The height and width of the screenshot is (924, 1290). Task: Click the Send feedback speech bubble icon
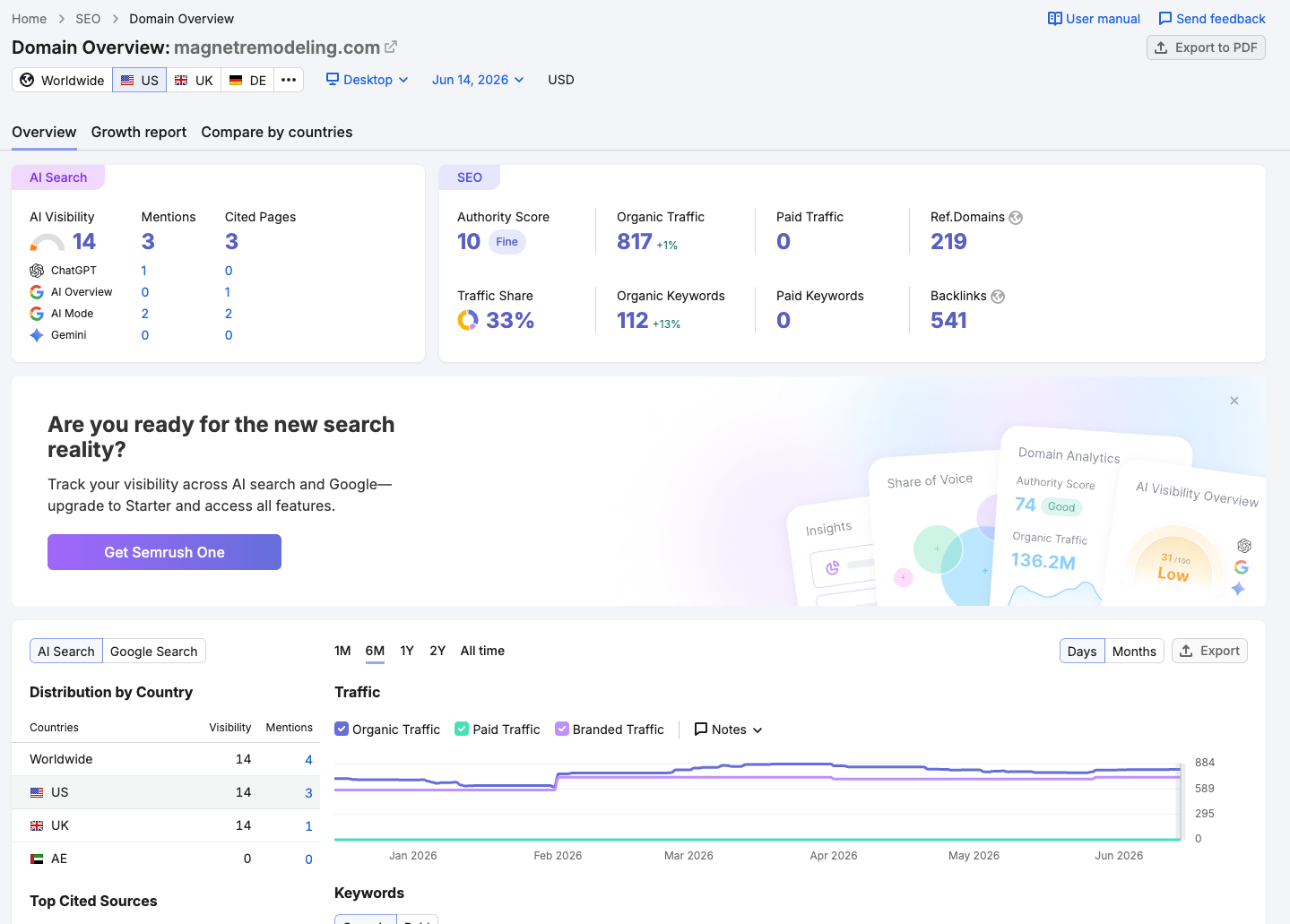tap(1165, 19)
